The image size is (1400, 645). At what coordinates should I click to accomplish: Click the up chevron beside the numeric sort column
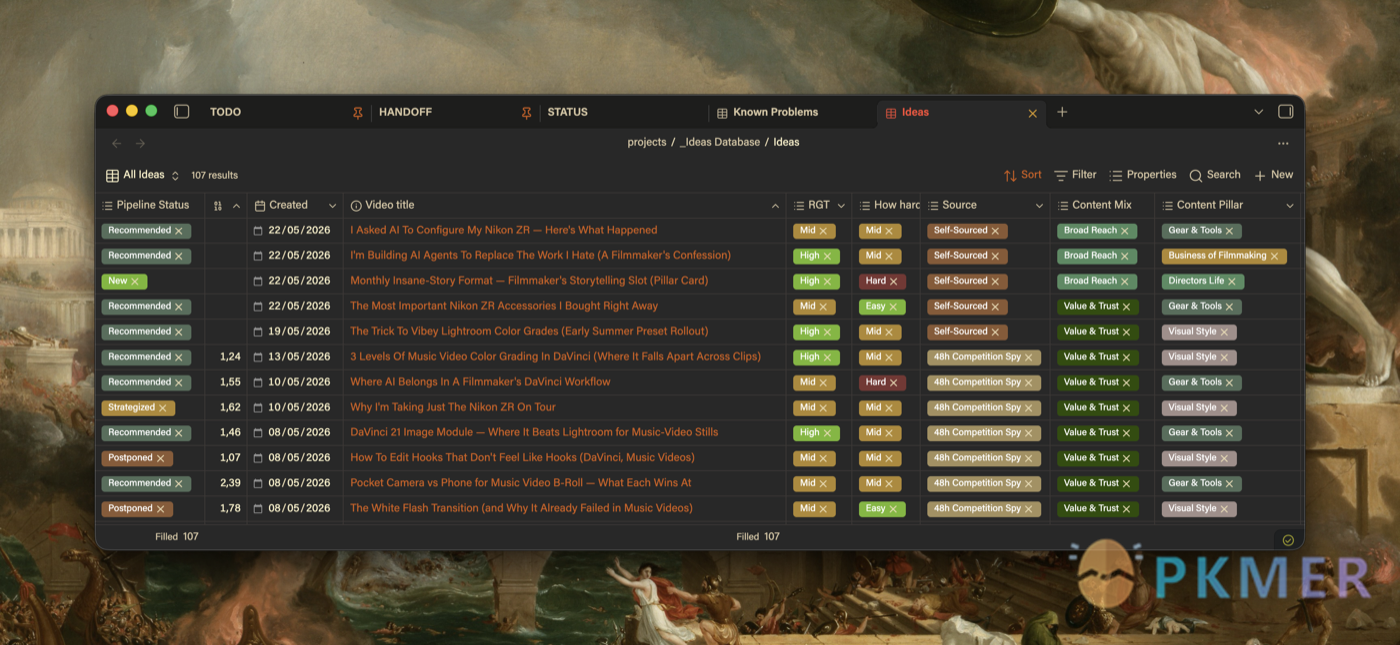pos(236,206)
